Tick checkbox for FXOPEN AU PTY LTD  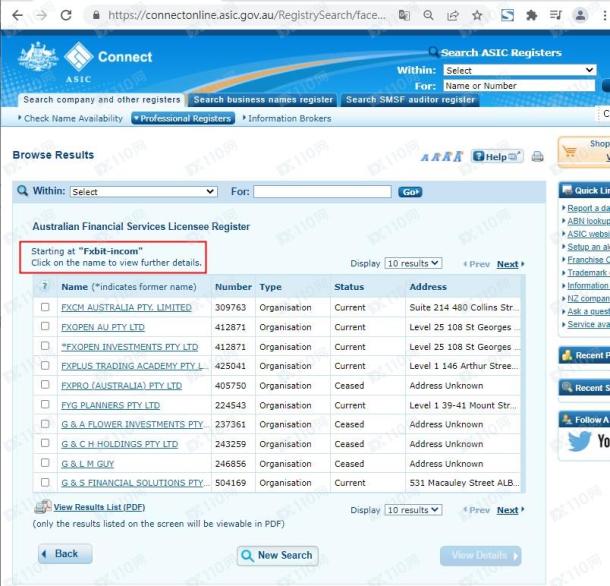point(45,326)
